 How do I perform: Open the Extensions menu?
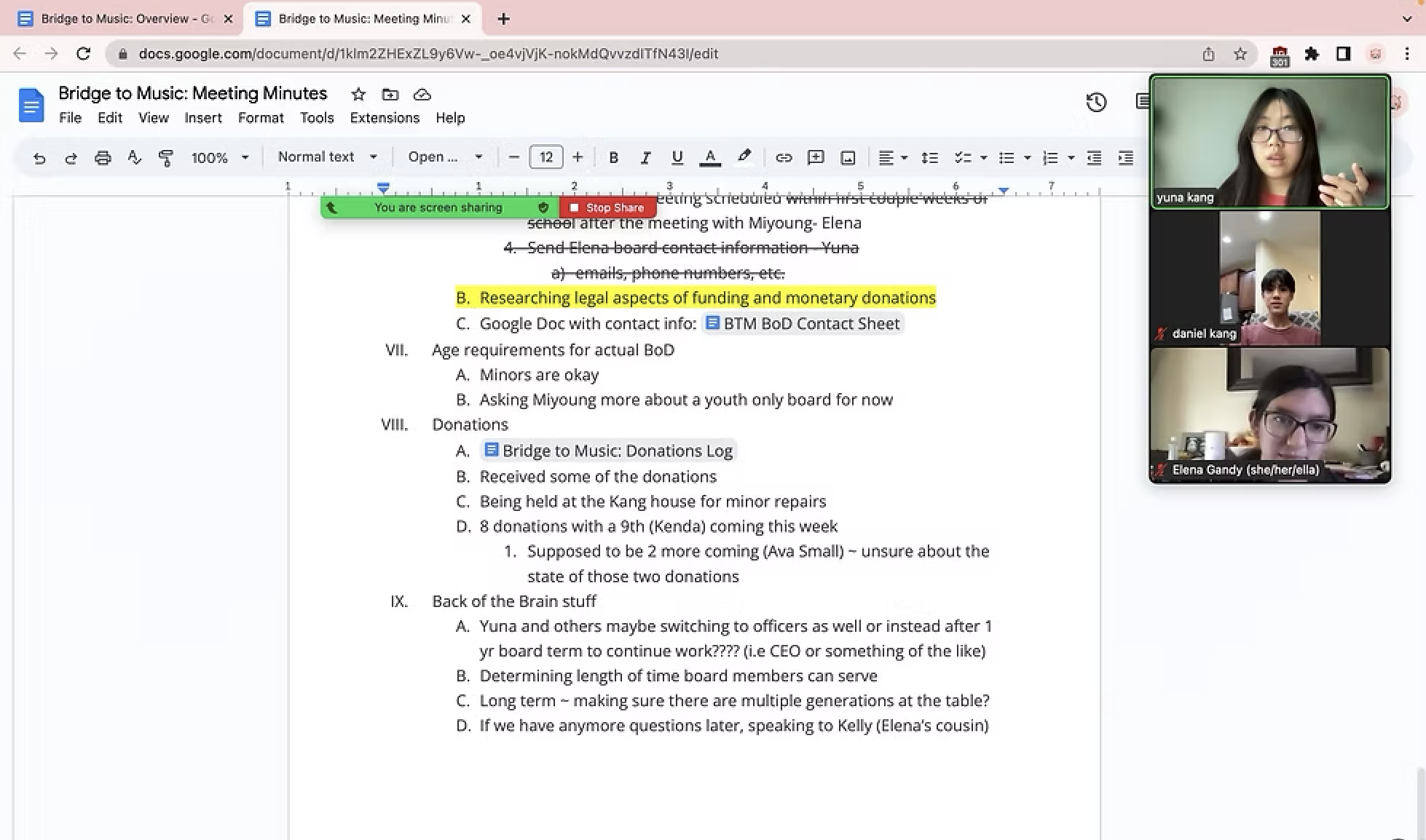(x=385, y=118)
